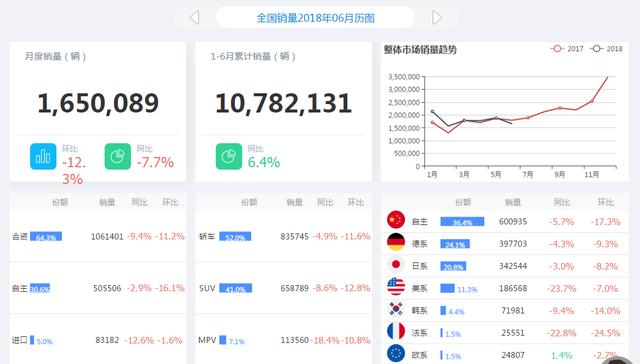Image resolution: width=640 pixels, height=364 pixels.
Task: Click 日系 sales value 342544
Action: coord(513,266)
